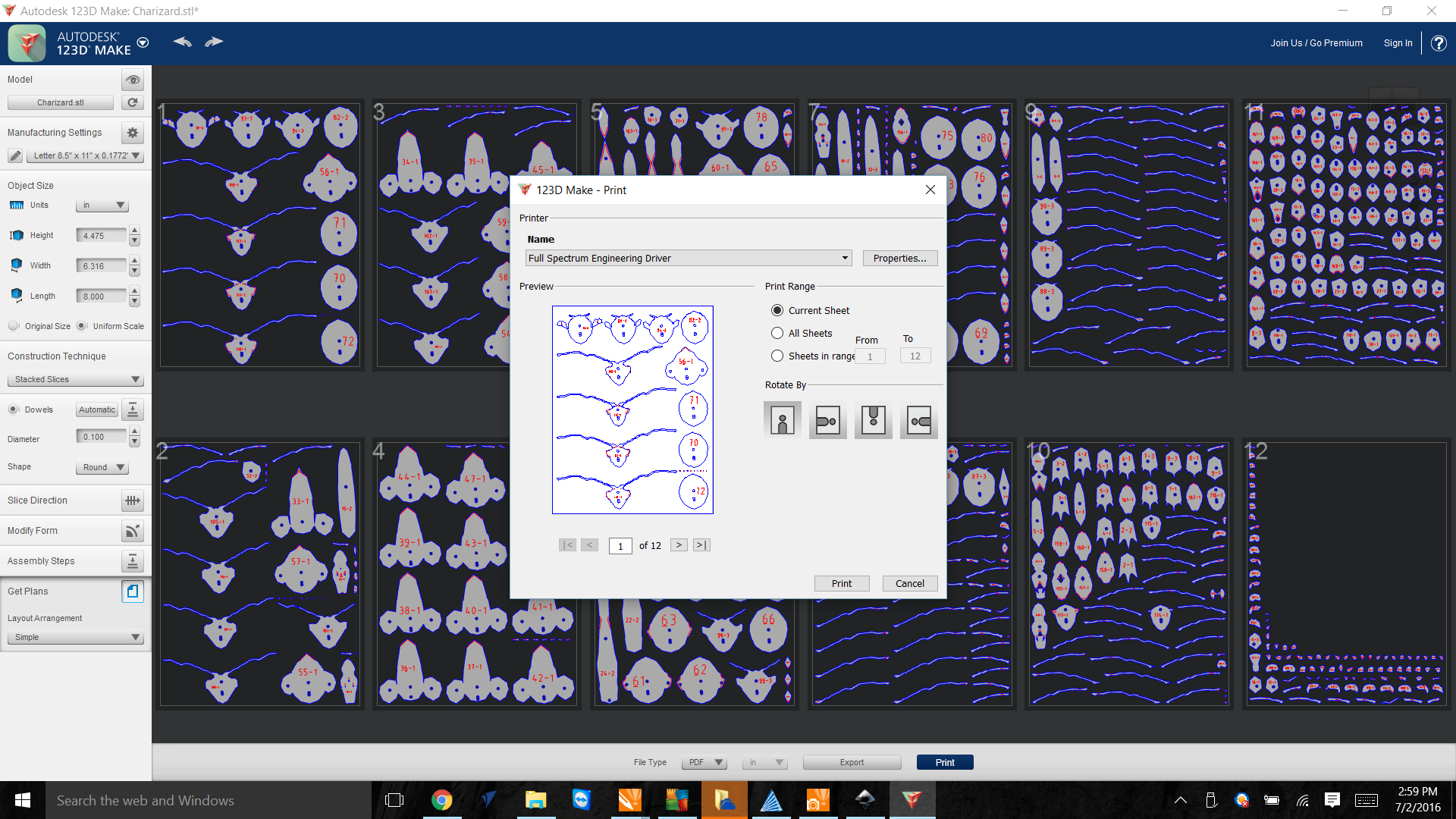Open the Windows Start menu
Viewport: 1456px width, 819px height.
point(23,800)
